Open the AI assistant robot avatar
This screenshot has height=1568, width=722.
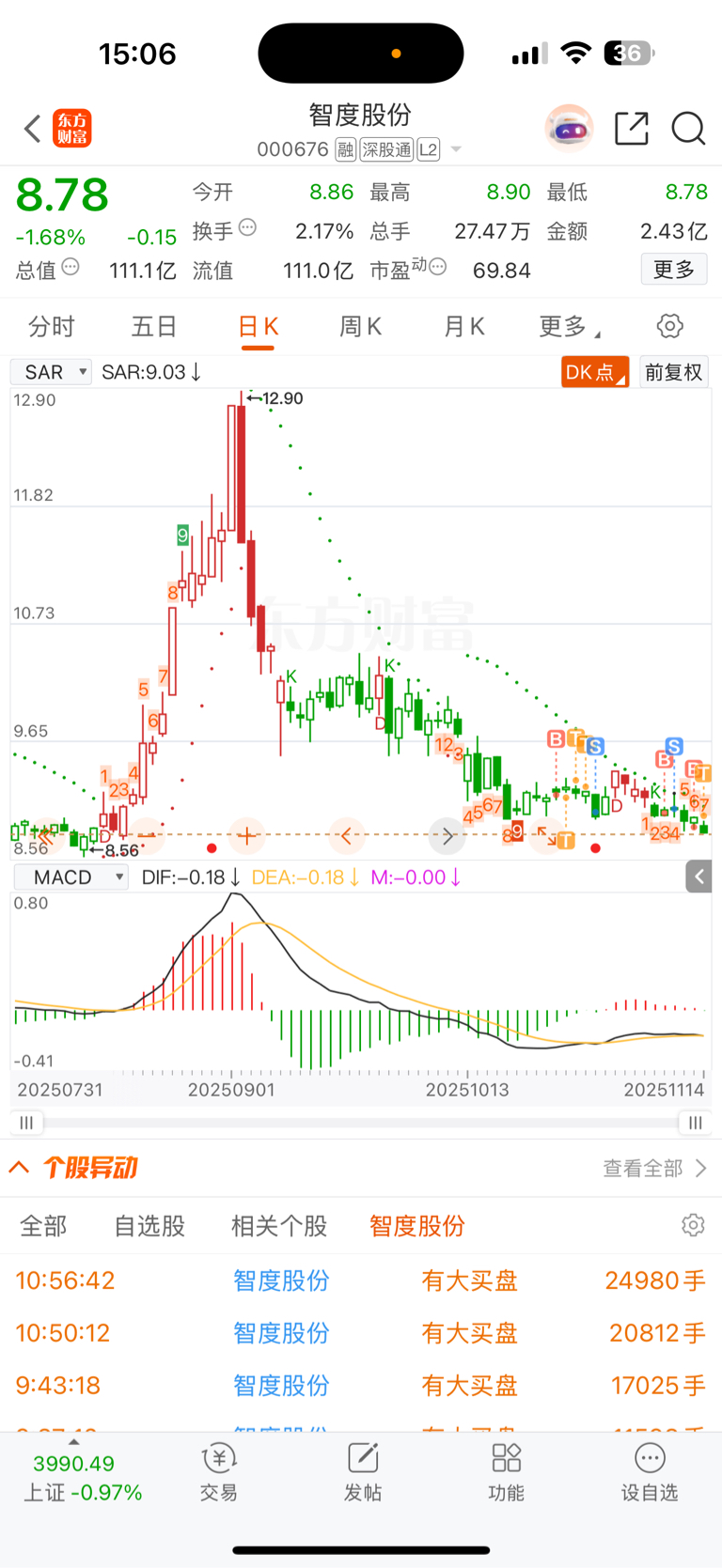[569, 129]
